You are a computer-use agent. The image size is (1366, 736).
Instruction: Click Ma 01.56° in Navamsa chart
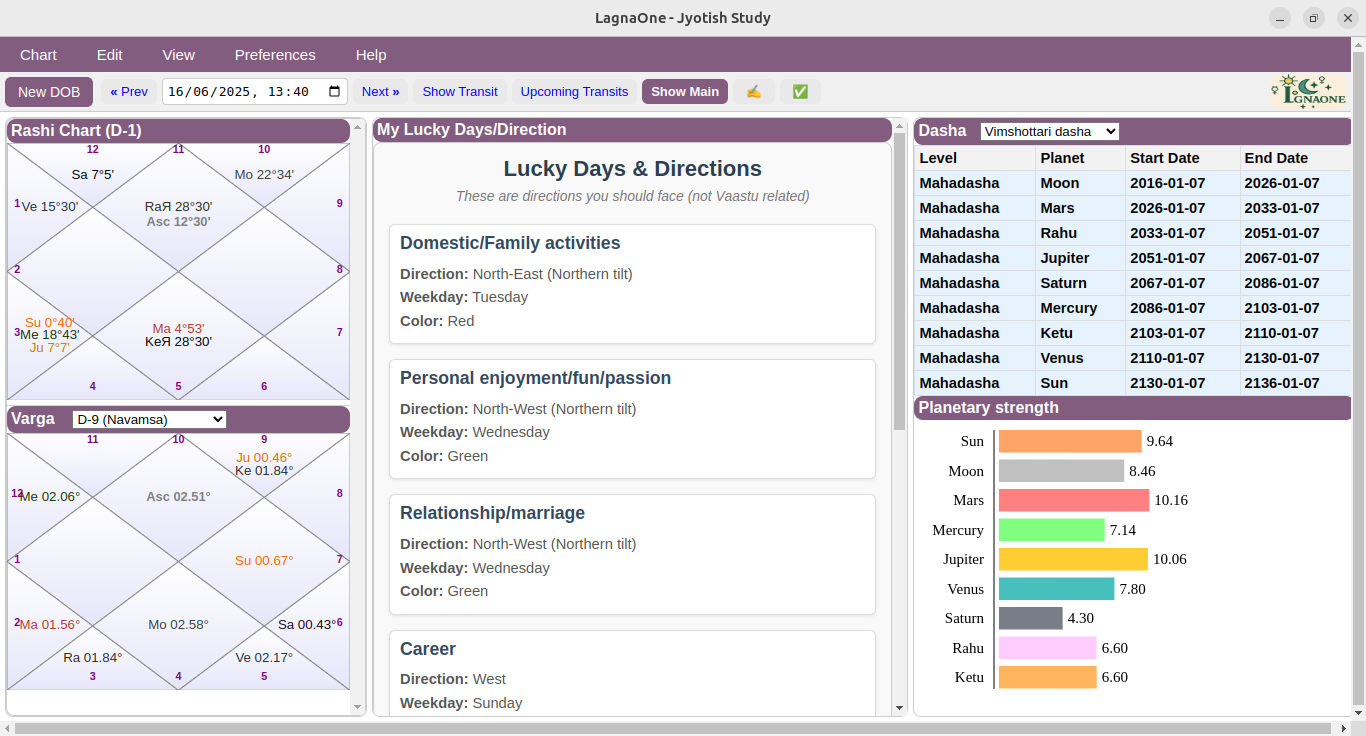point(50,624)
